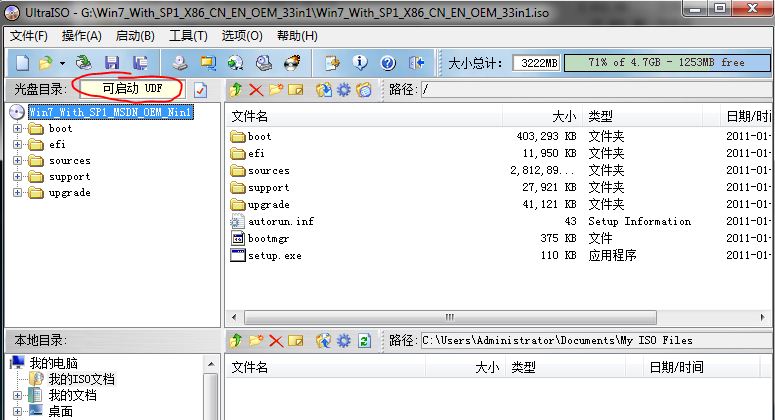Open the dropdown arrow next to Open icon
Image resolution: width=775 pixels, height=420 pixels.
pos(62,62)
